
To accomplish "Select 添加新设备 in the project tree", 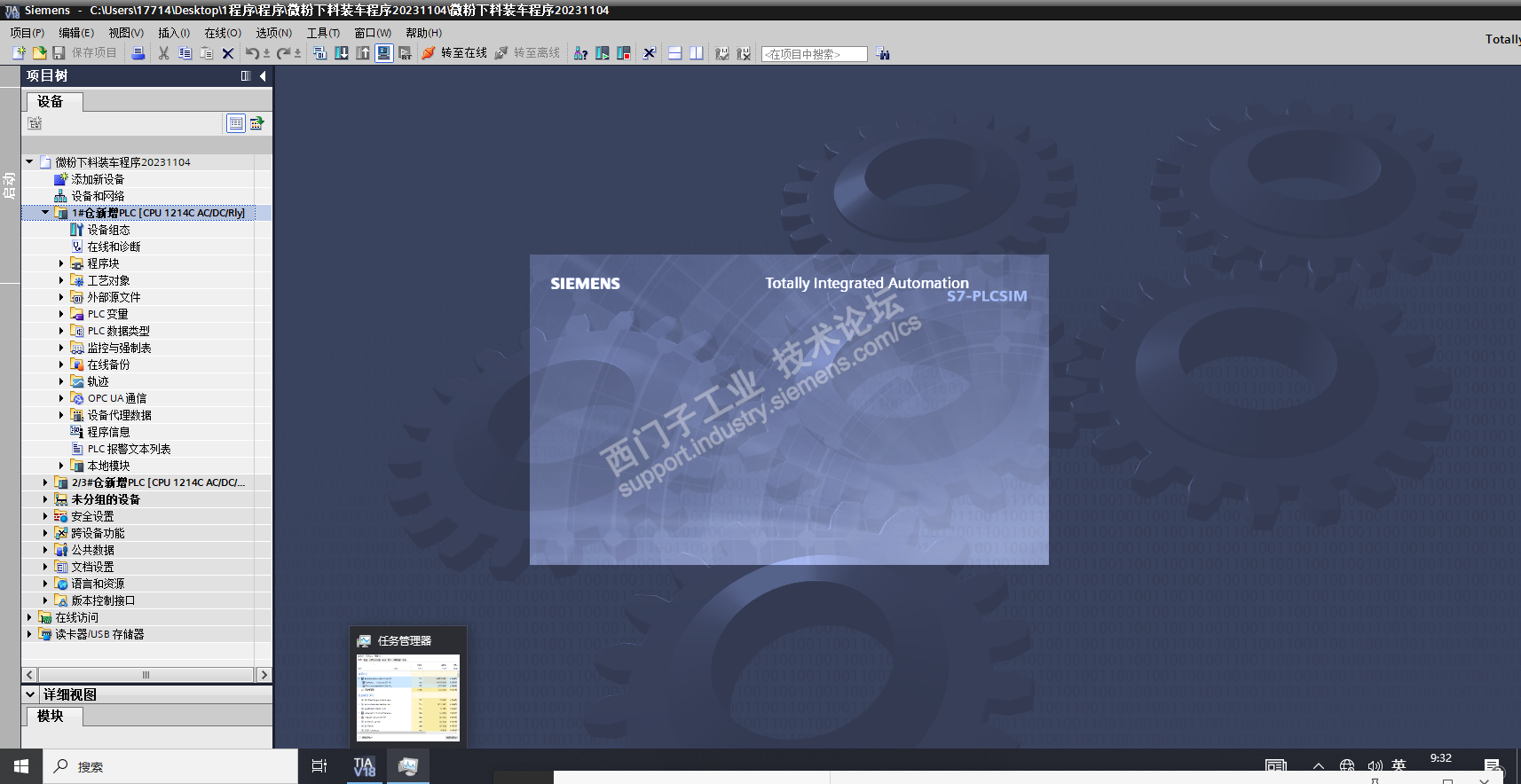I will 98,179.
